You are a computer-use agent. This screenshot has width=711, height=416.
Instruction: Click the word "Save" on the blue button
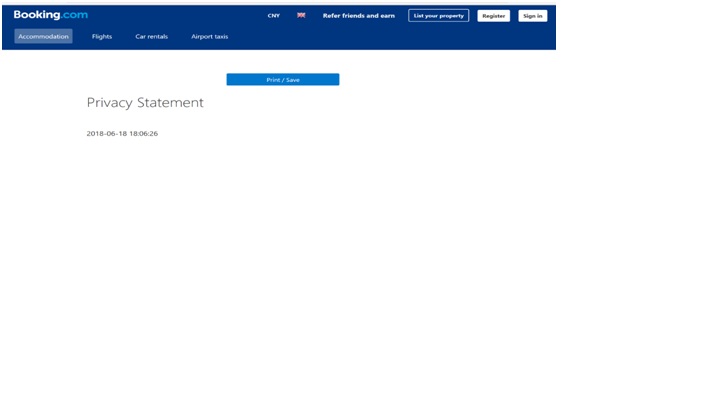tap(293, 80)
